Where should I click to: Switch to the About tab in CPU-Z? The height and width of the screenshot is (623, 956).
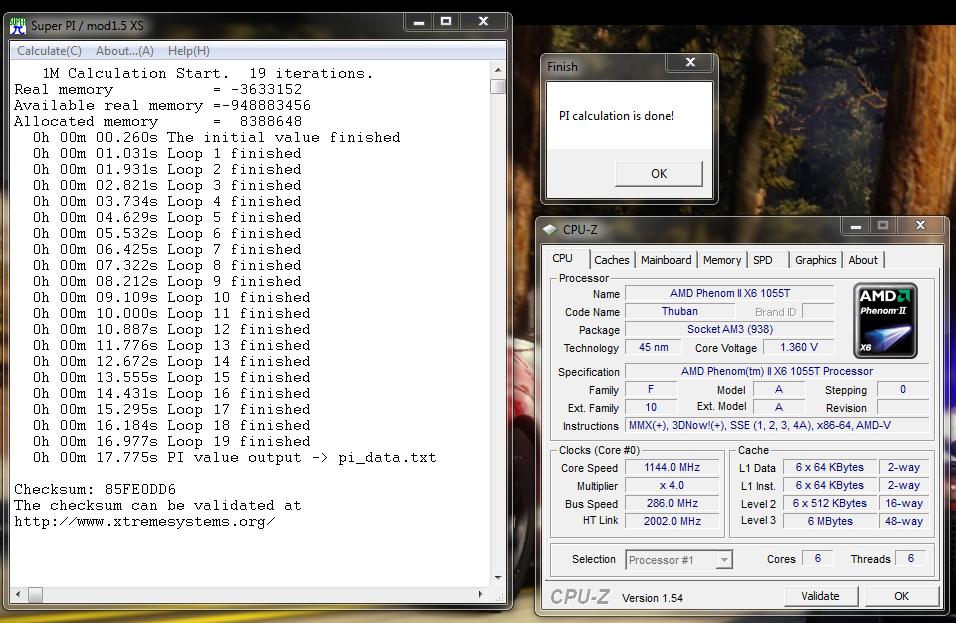pos(863,260)
